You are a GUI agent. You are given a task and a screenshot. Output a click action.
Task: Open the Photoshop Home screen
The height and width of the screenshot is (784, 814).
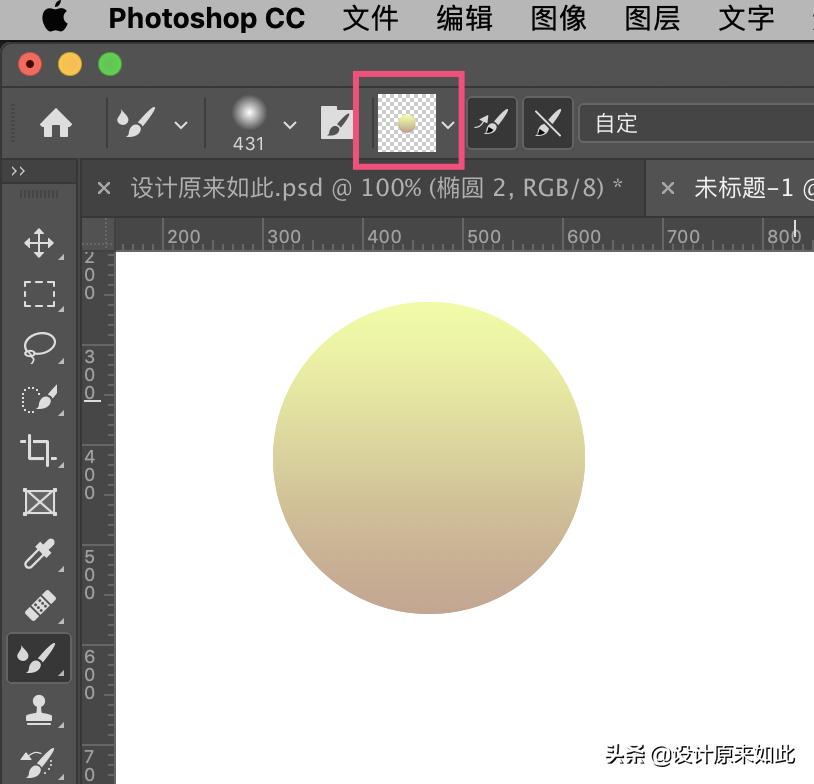click(57, 123)
